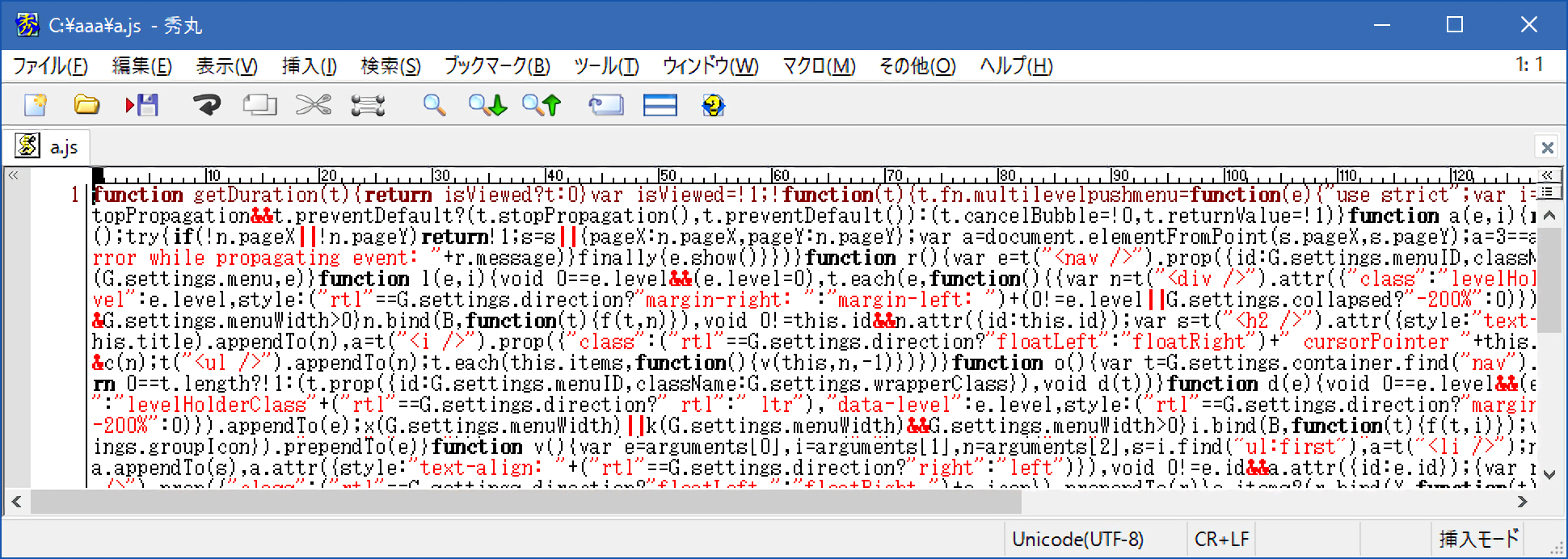
Task: Open help using the question mark icon
Action: [713, 105]
